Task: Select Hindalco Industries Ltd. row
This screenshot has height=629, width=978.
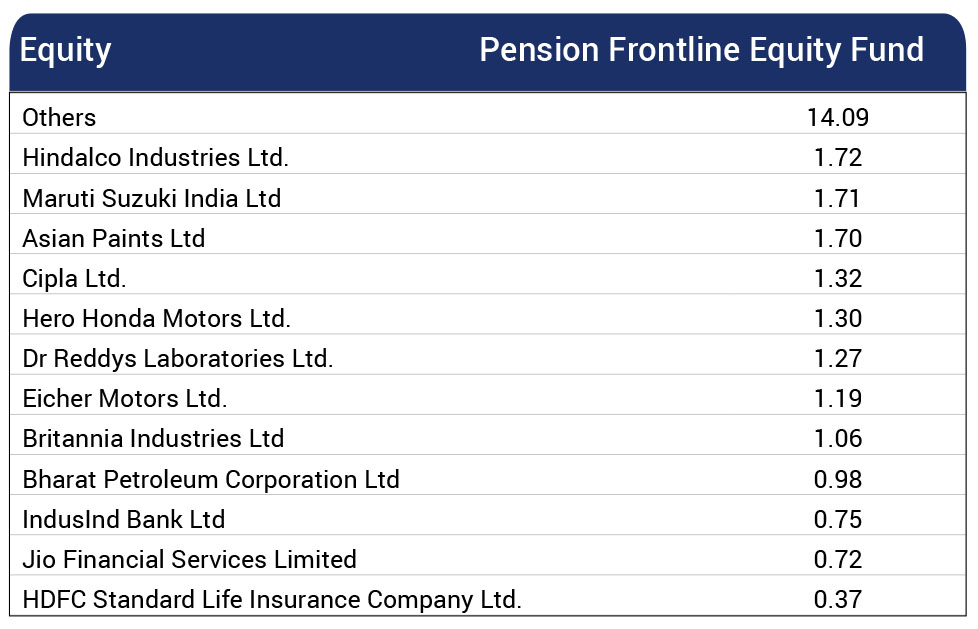Action: click(x=488, y=154)
